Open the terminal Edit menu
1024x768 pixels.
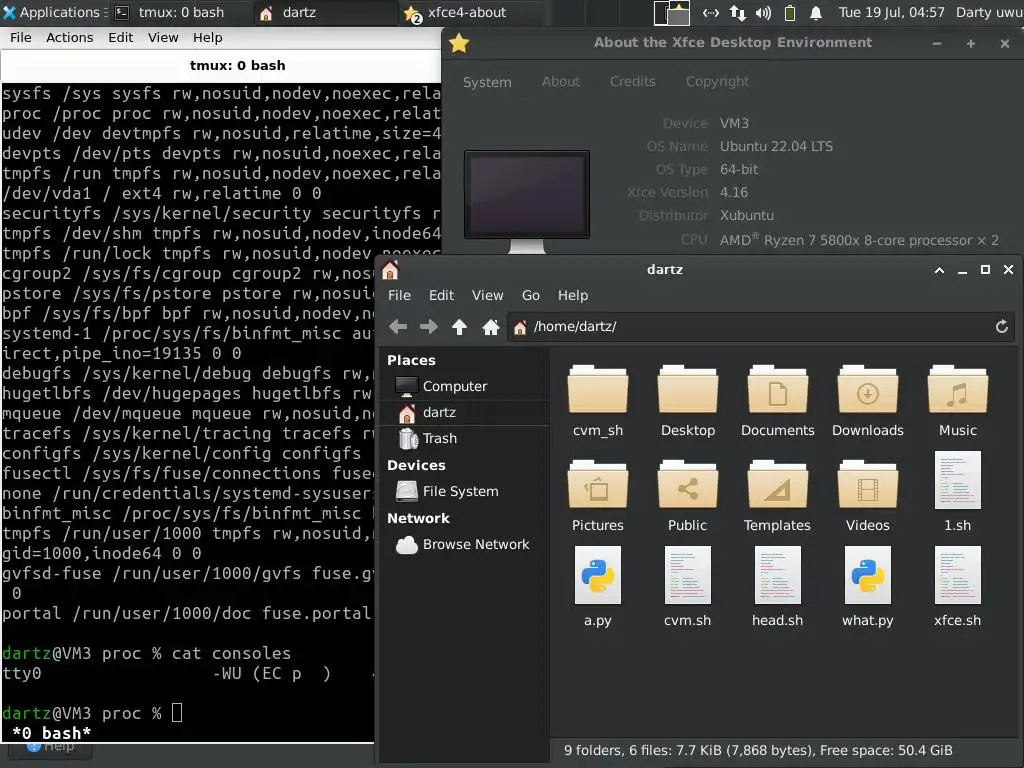point(120,38)
